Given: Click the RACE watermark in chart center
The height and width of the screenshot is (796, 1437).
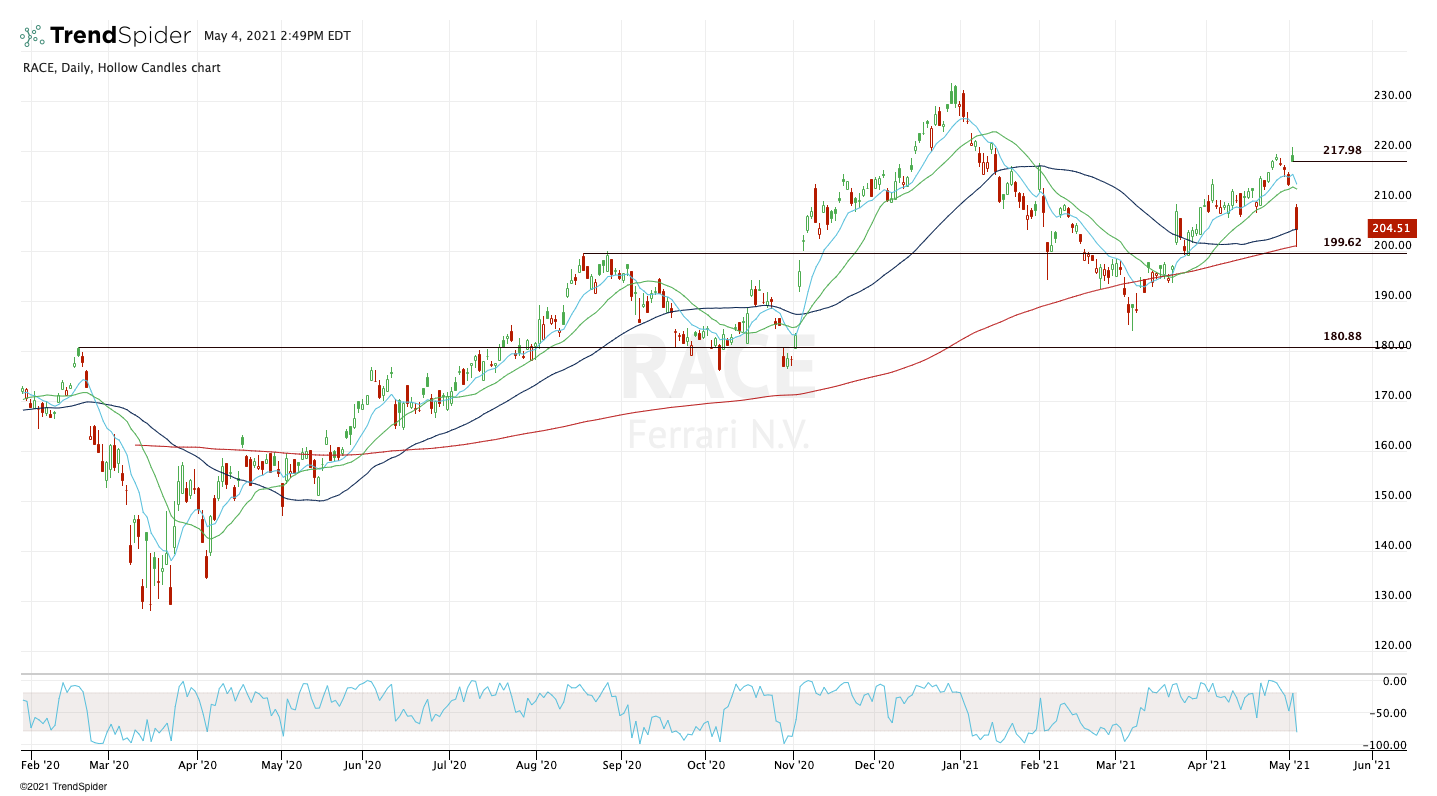Looking at the screenshot, I should pos(717,368).
